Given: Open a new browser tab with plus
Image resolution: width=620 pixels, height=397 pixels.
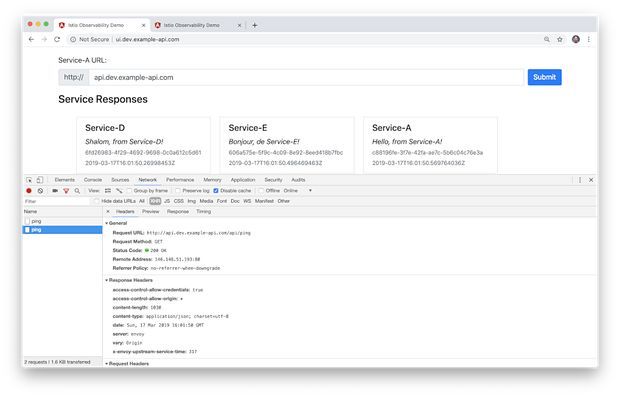Looking at the screenshot, I should tap(255, 25).
